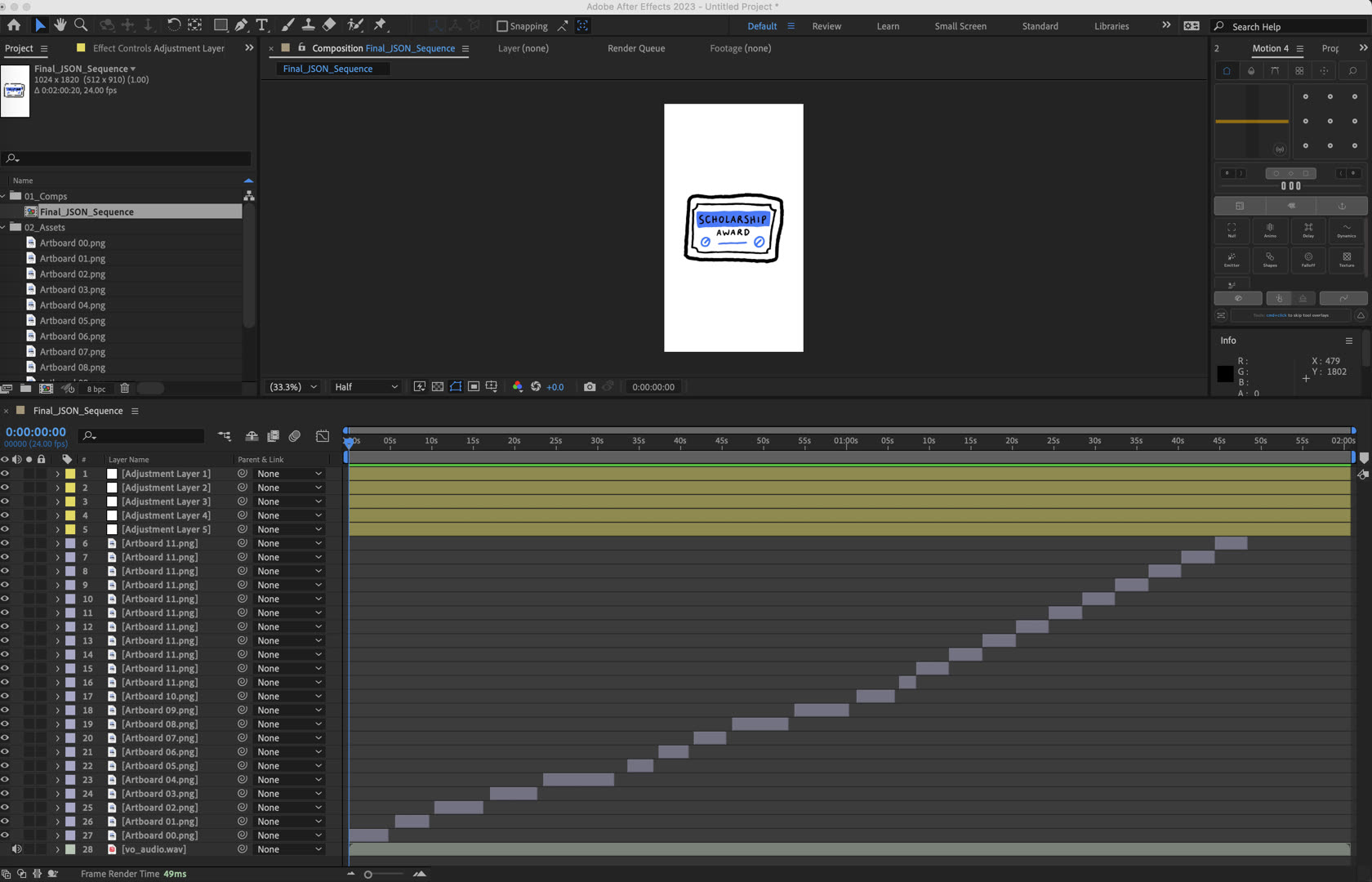Viewport: 1372px width, 882px height.
Task: Open the Half resolution dropdown
Action: pos(366,387)
